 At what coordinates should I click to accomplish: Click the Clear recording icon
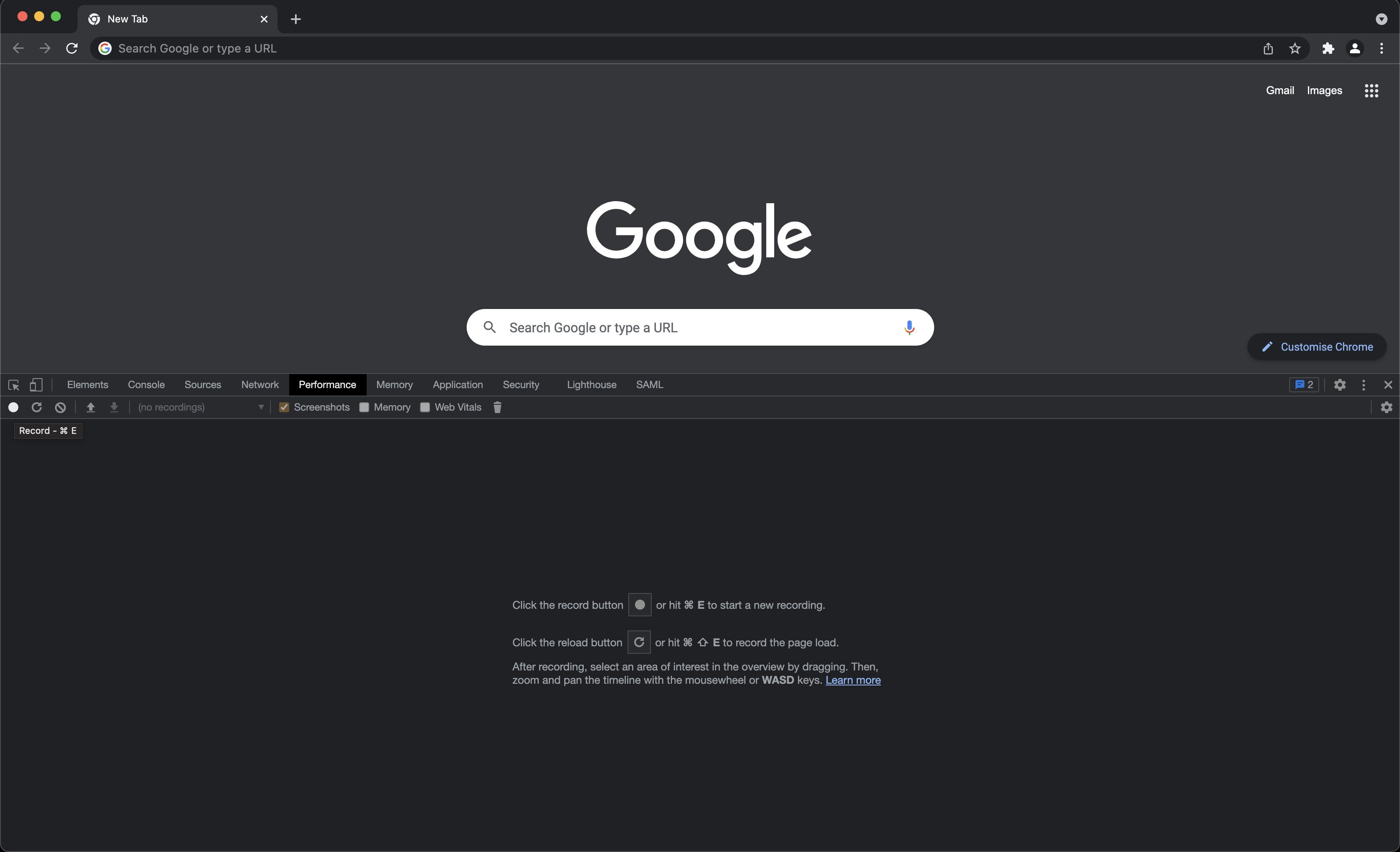click(60, 407)
